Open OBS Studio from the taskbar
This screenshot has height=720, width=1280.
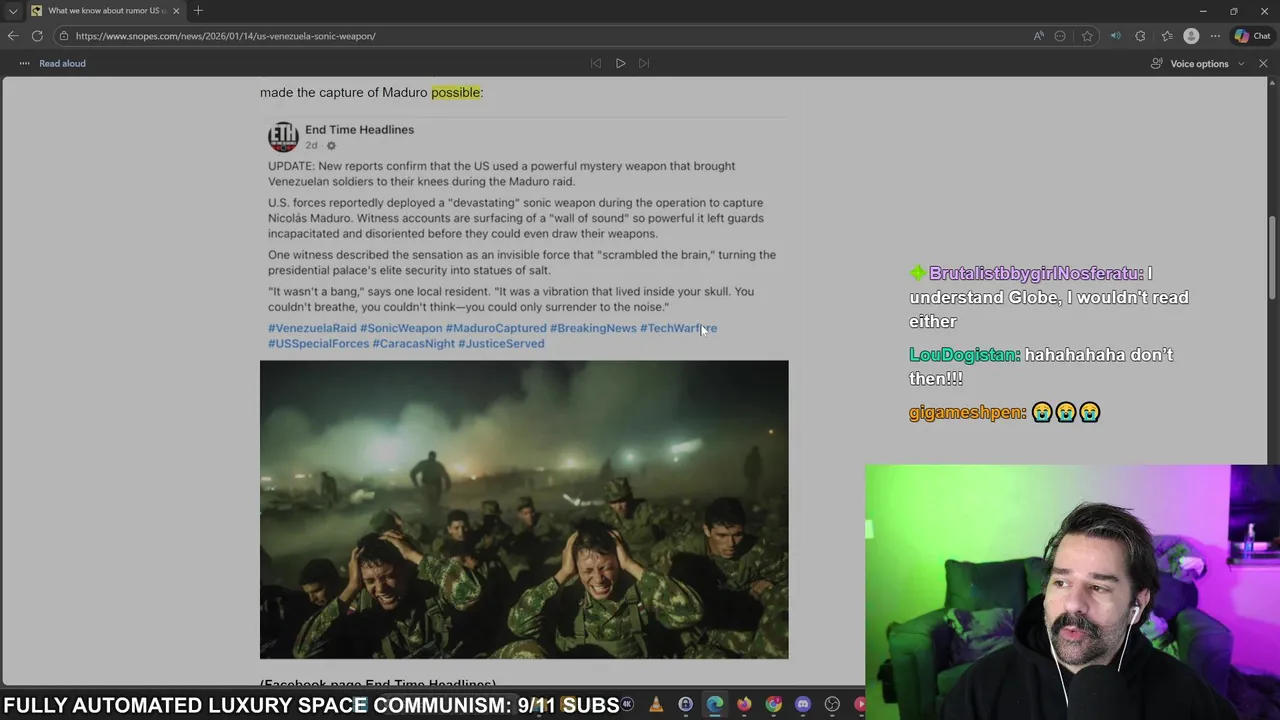[x=832, y=705]
